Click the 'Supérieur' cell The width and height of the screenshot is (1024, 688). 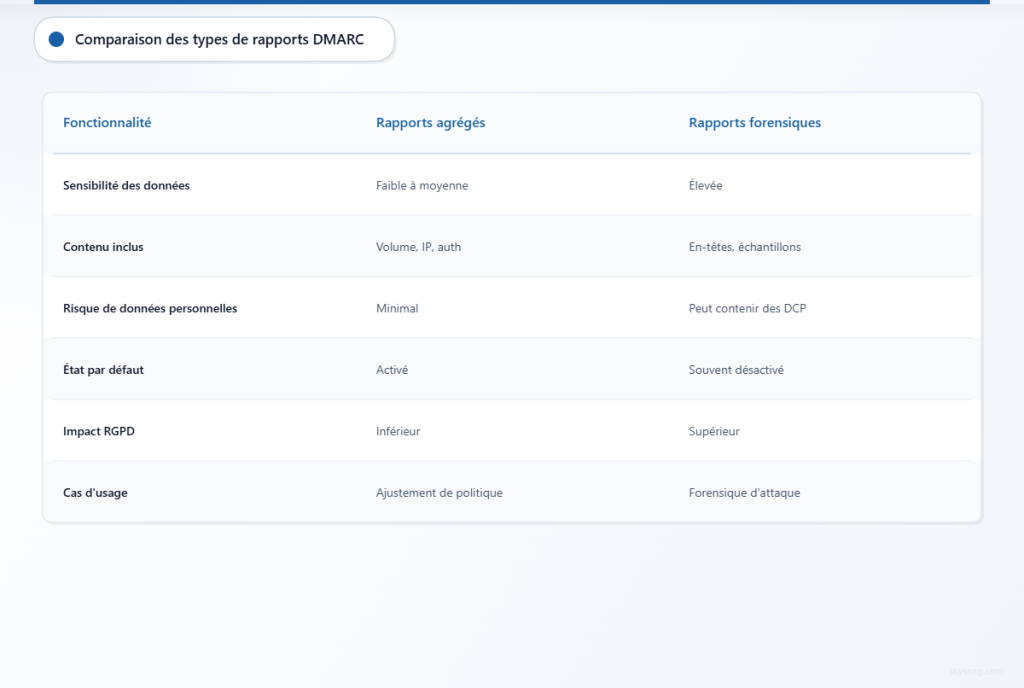714,431
